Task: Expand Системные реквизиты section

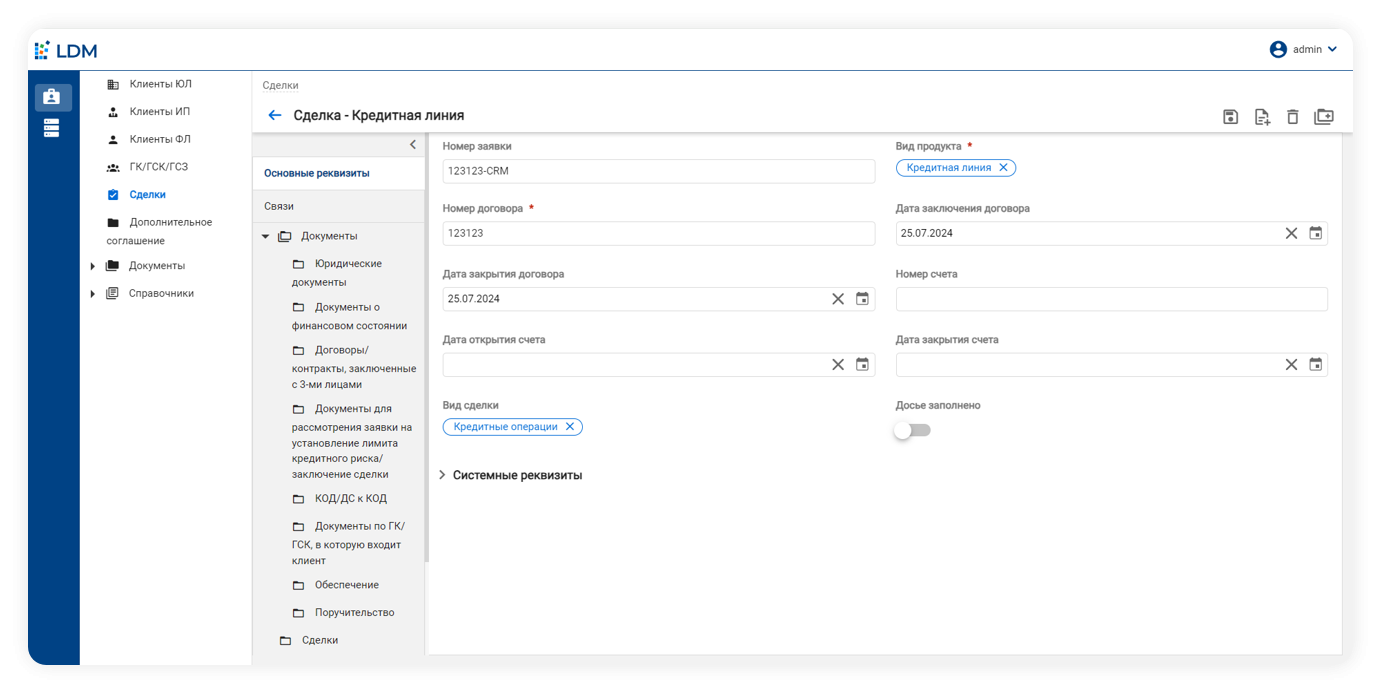Action: [443, 475]
